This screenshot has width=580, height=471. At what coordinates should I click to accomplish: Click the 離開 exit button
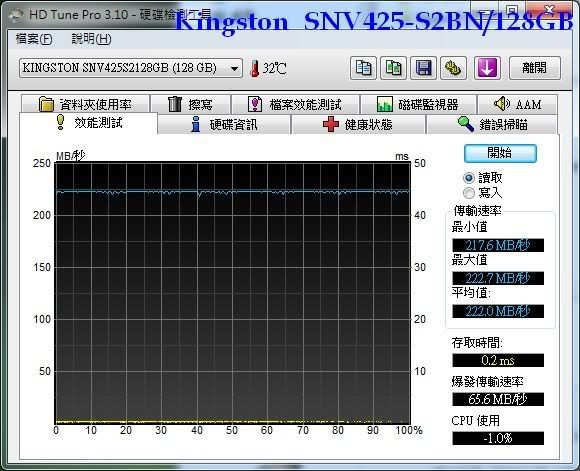pos(535,68)
